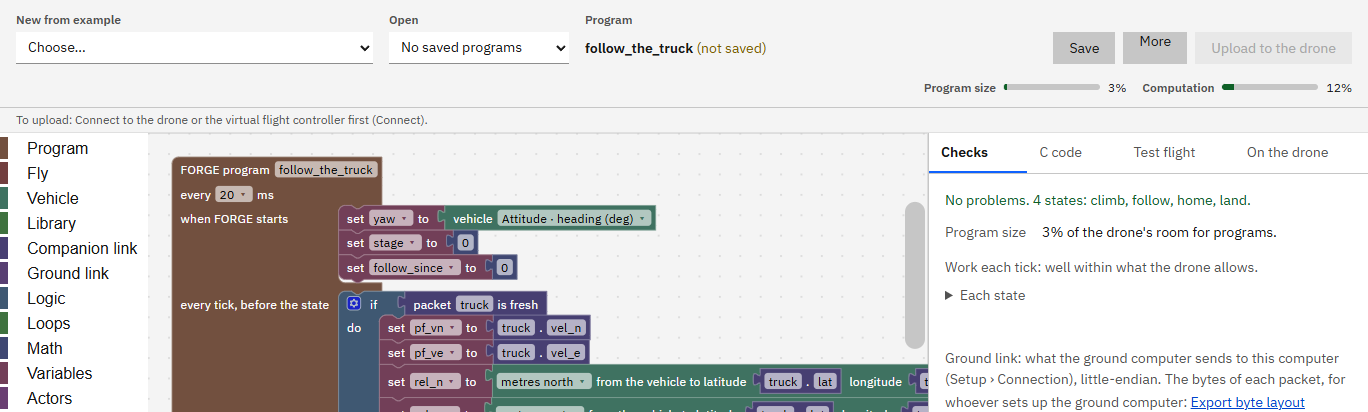Open the Logic block category
Viewport: 1368px width, 412px height.
(46, 298)
